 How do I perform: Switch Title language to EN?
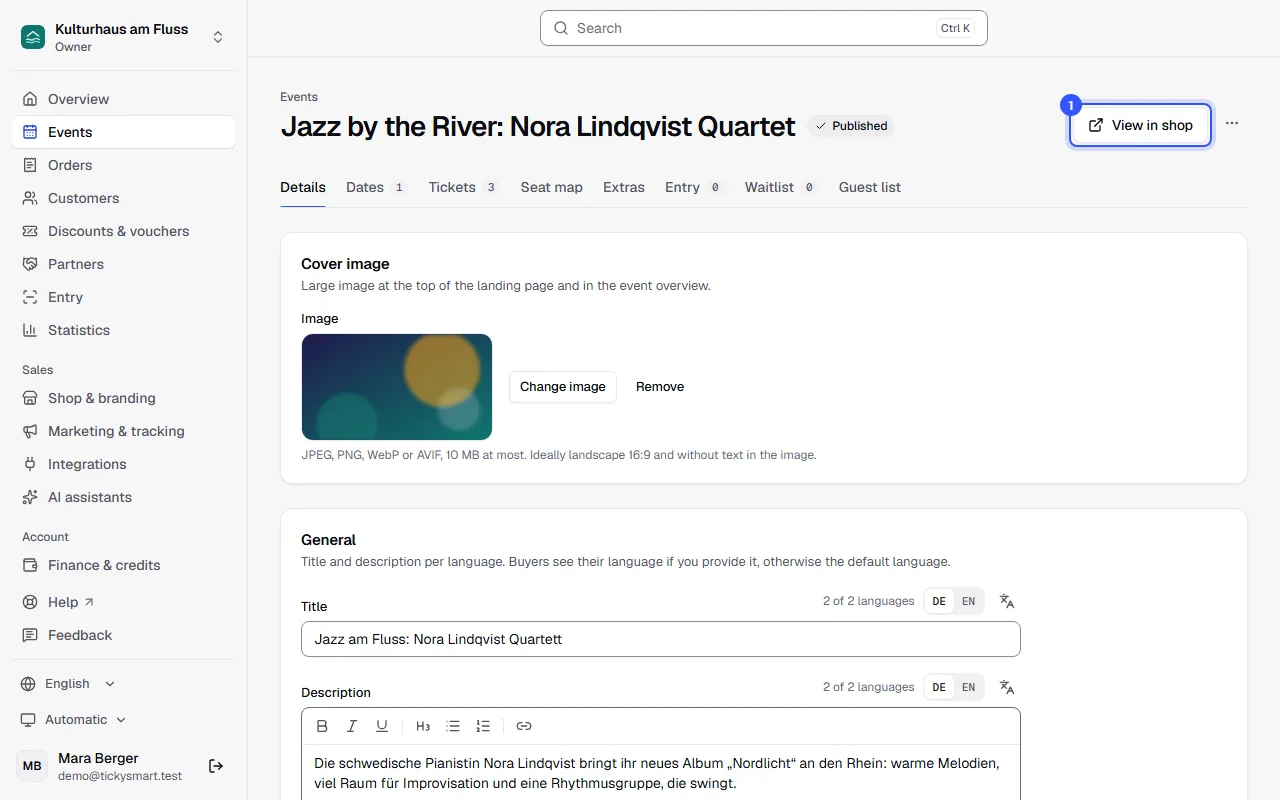[968, 601]
